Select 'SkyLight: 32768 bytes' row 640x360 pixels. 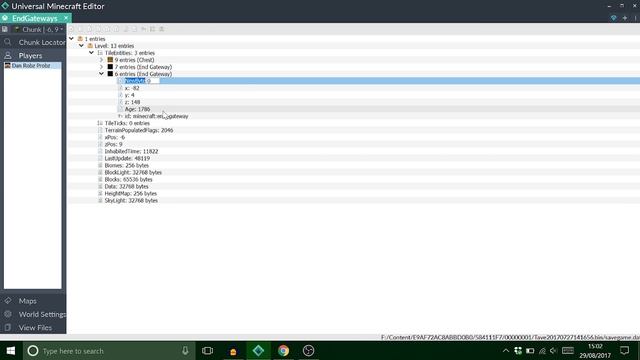click(131, 200)
